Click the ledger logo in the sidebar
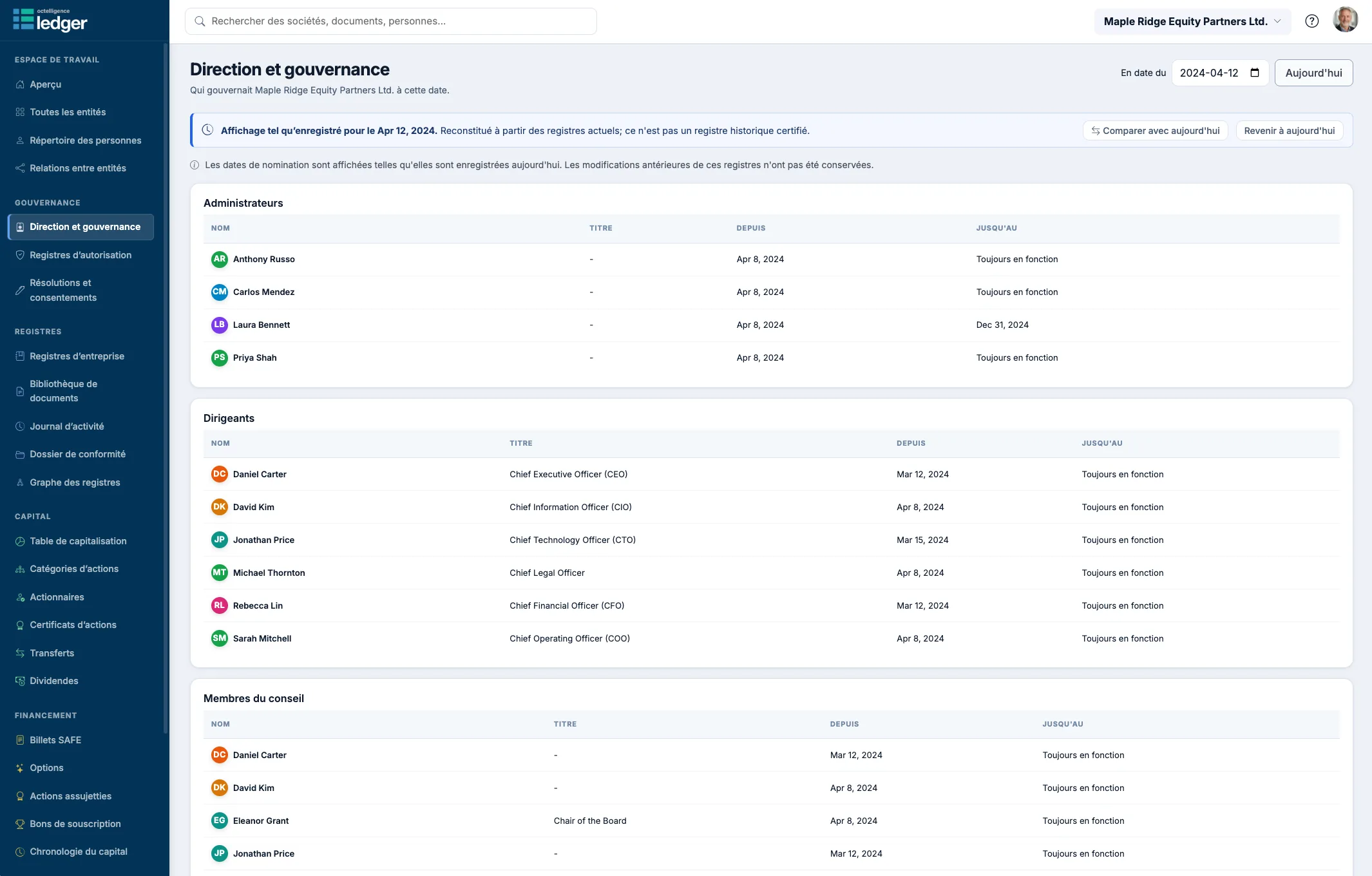Viewport: 1372px width, 876px height. point(50,21)
